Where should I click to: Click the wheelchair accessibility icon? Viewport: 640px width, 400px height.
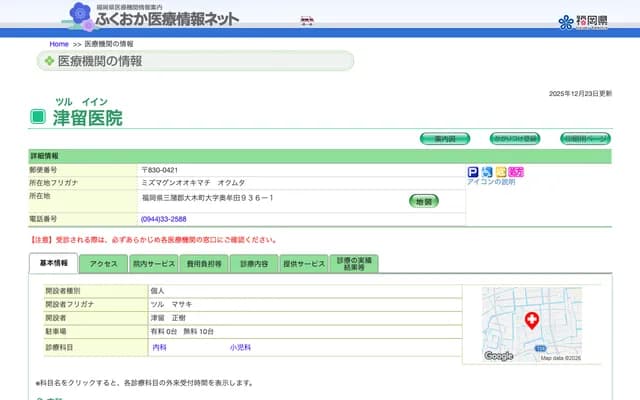pyautogui.click(x=487, y=172)
